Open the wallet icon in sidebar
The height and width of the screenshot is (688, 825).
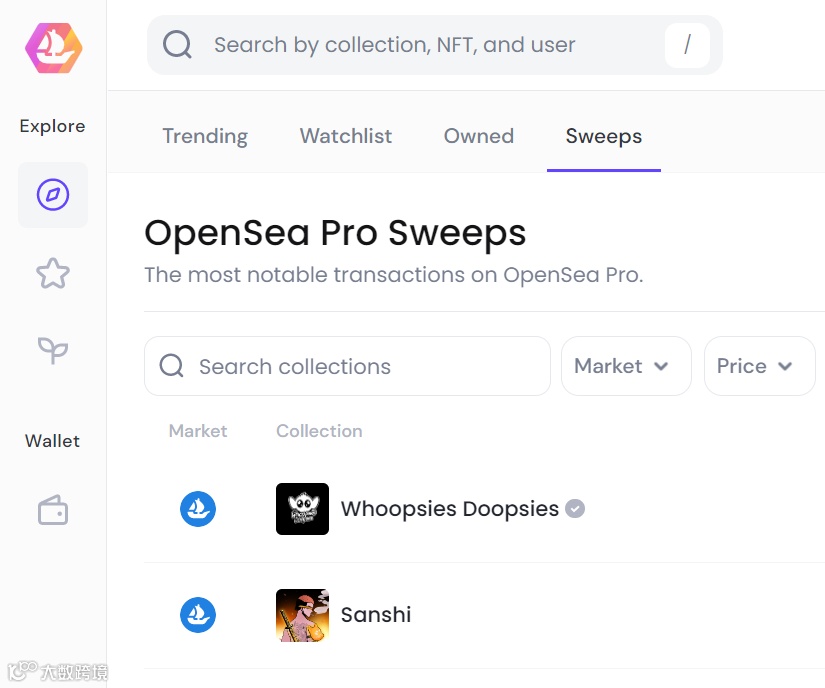point(53,510)
